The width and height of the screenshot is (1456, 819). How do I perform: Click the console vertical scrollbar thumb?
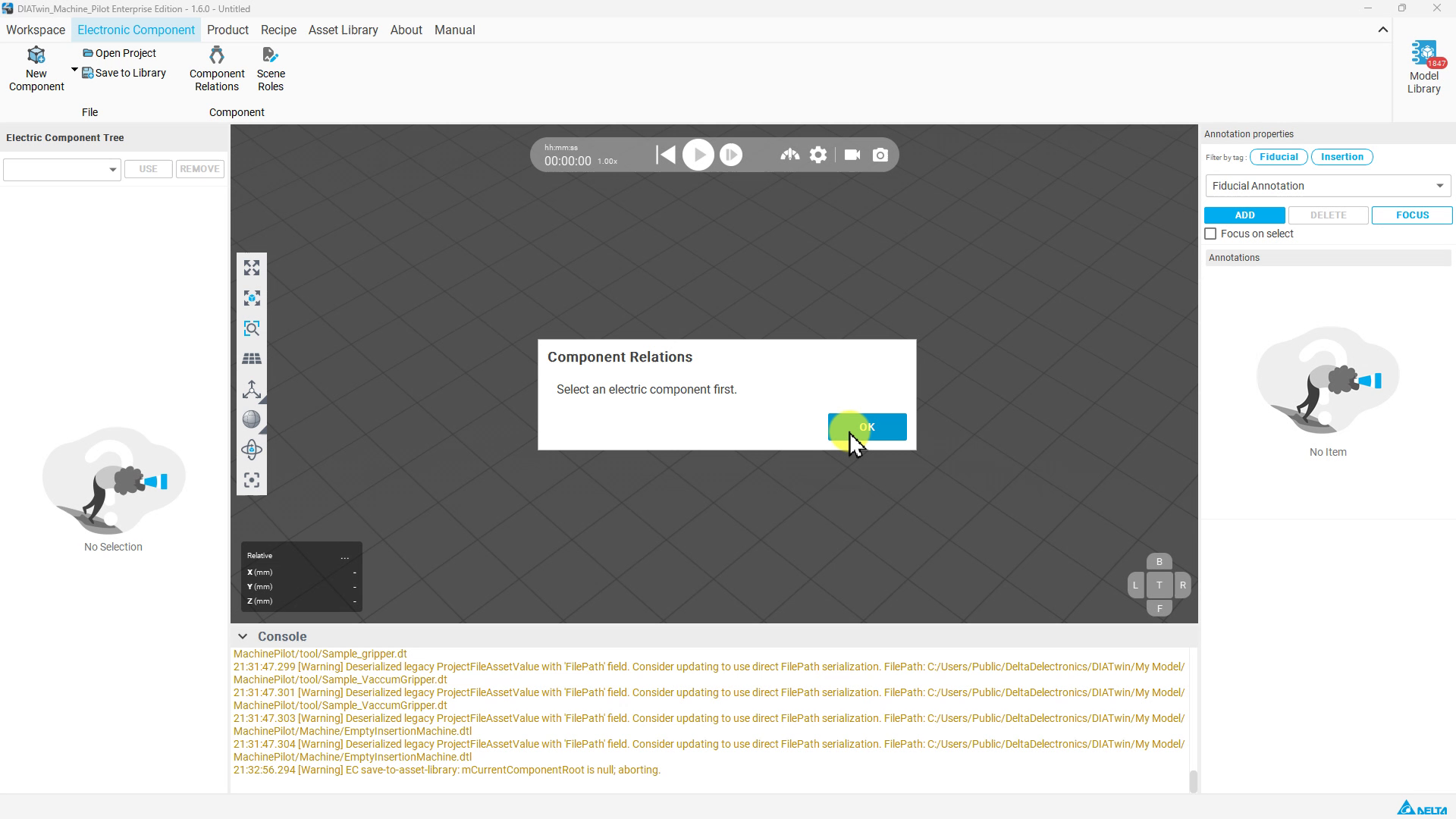click(x=1193, y=781)
